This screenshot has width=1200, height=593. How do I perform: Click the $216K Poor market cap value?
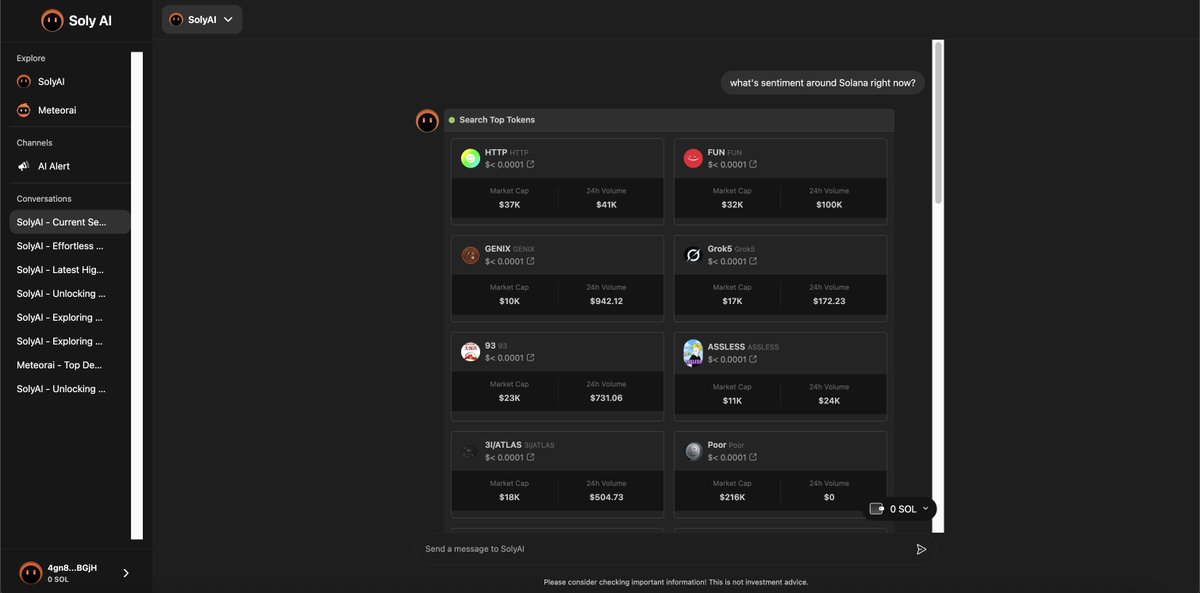click(732, 497)
